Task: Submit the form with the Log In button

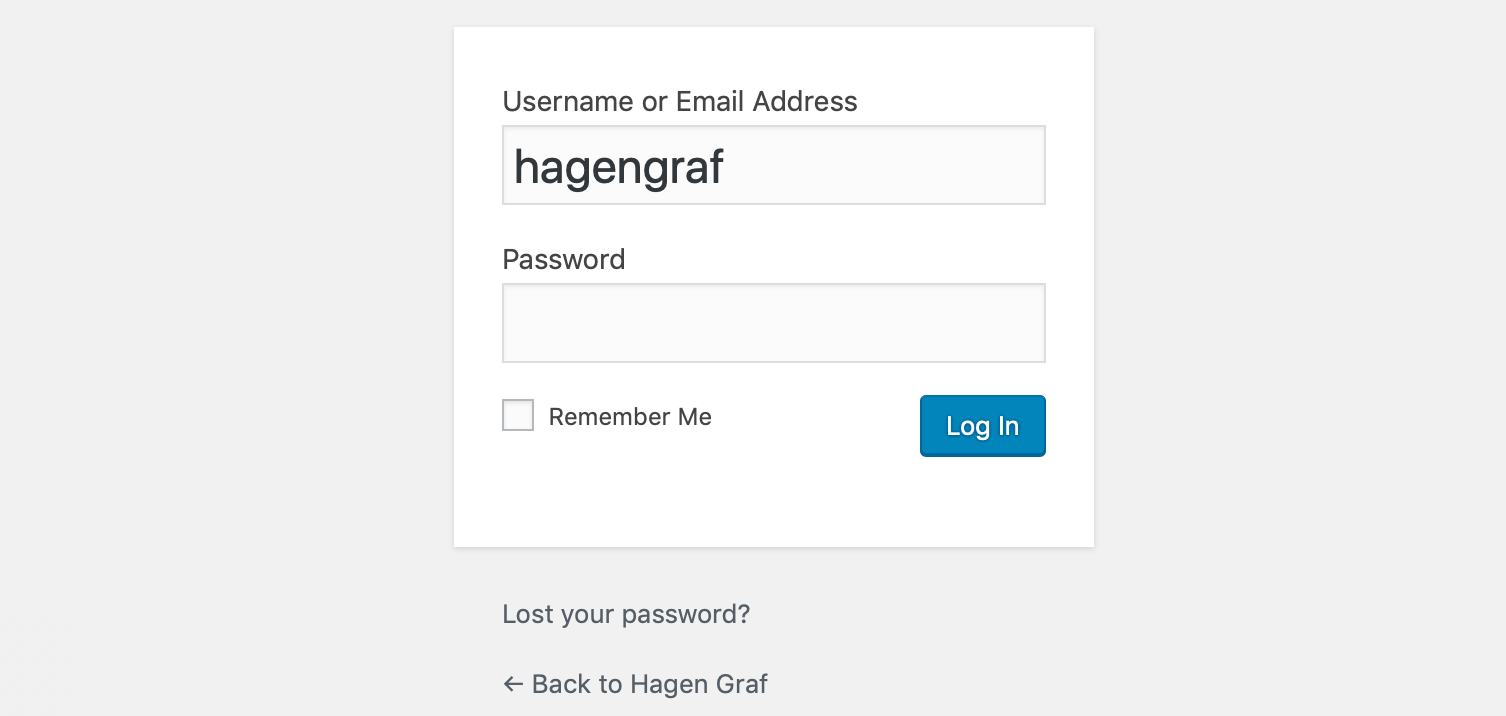Action: (x=982, y=426)
